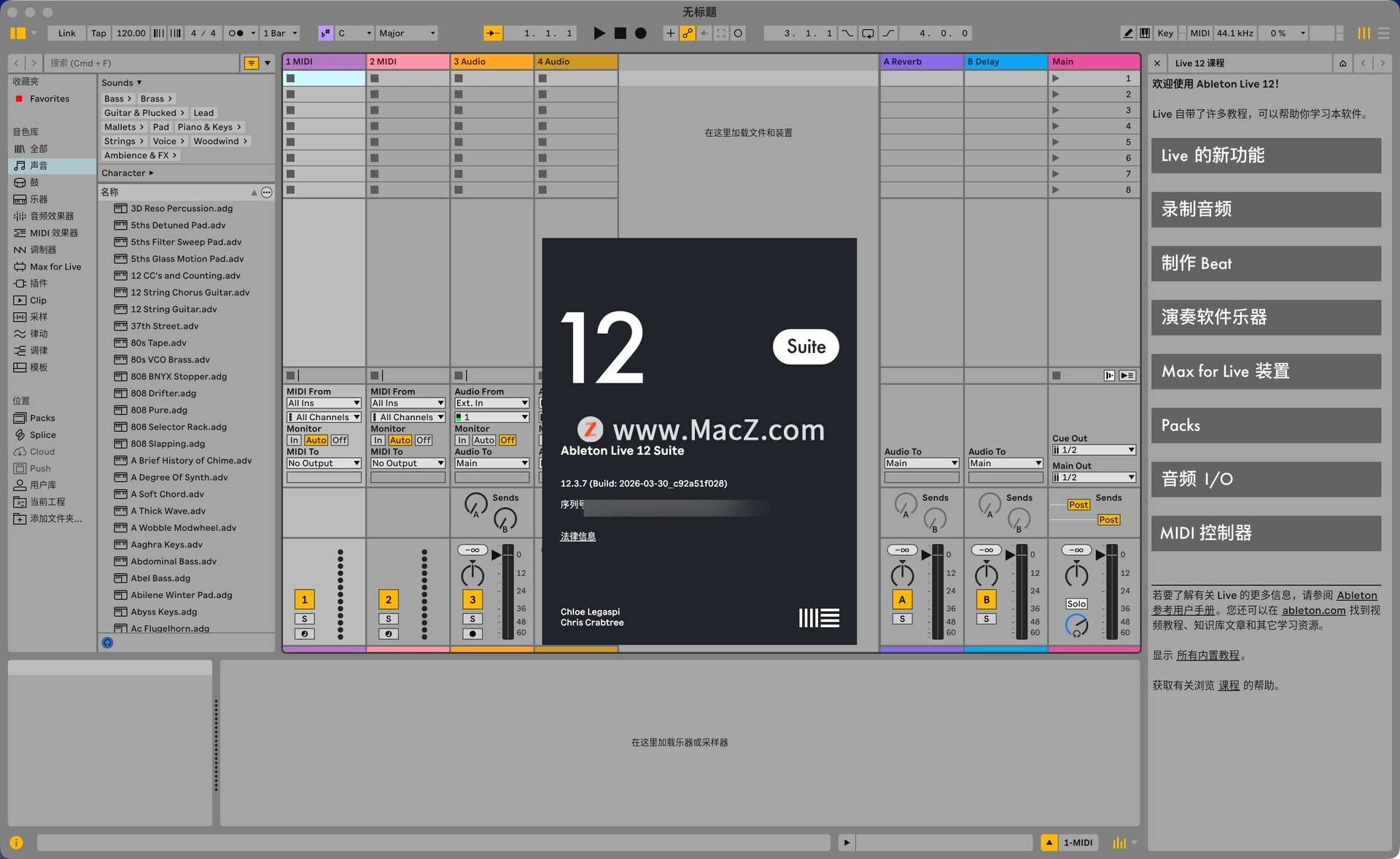Solo track 1 MIDI
Image resolution: width=1400 pixels, height=859 pixels.
coord(304,618)
